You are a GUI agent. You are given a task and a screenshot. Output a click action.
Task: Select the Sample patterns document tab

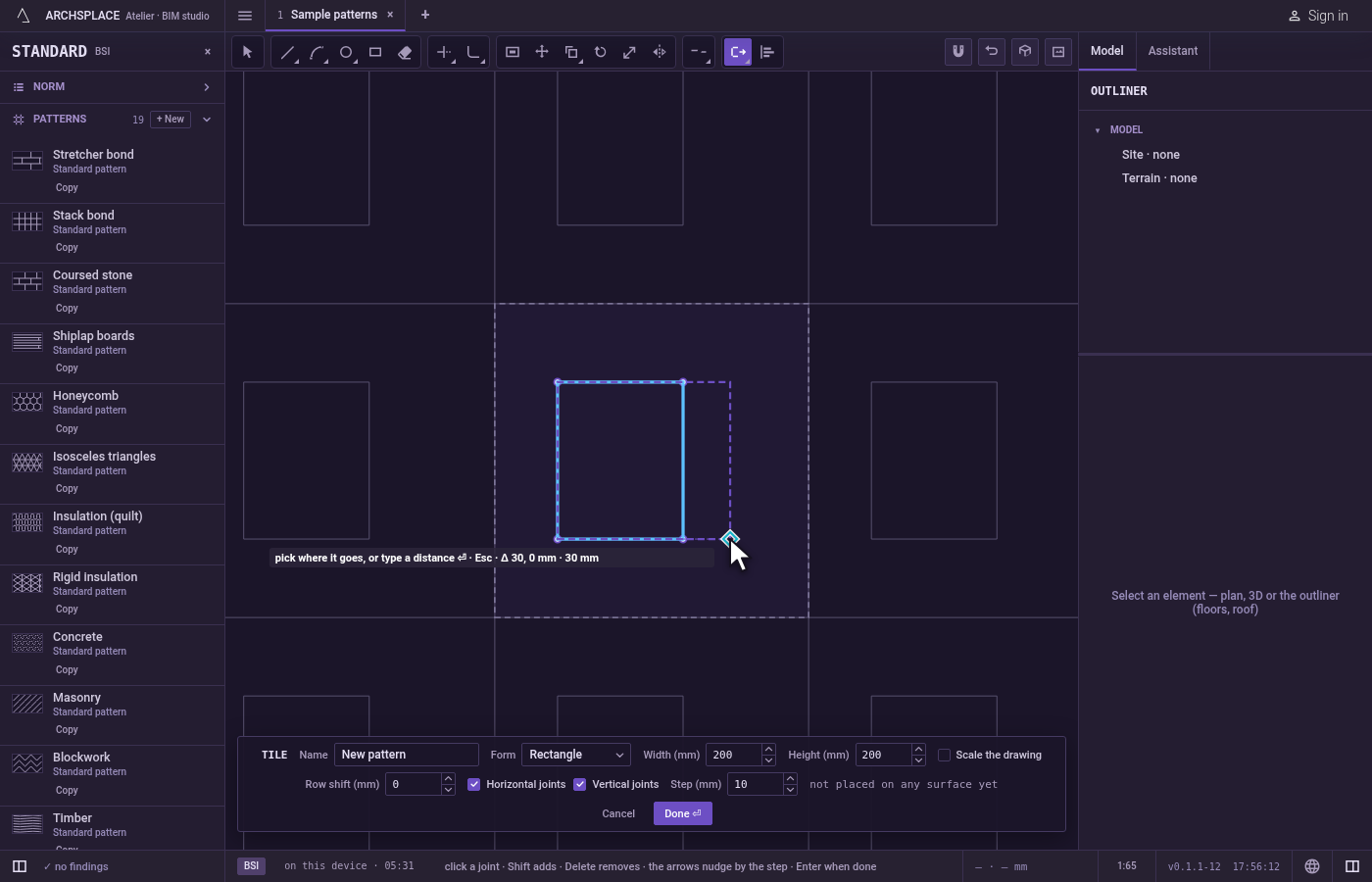tap(334, 15)
